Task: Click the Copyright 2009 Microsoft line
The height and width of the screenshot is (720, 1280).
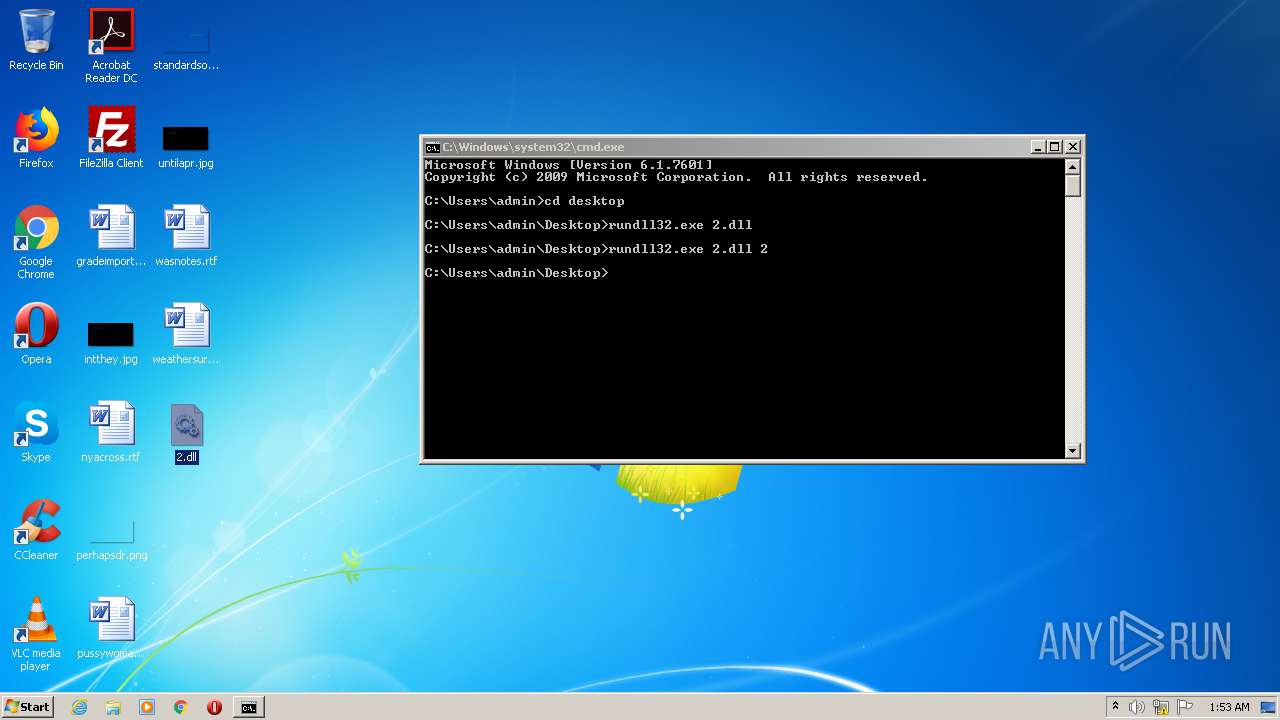Action: point(676,177)
